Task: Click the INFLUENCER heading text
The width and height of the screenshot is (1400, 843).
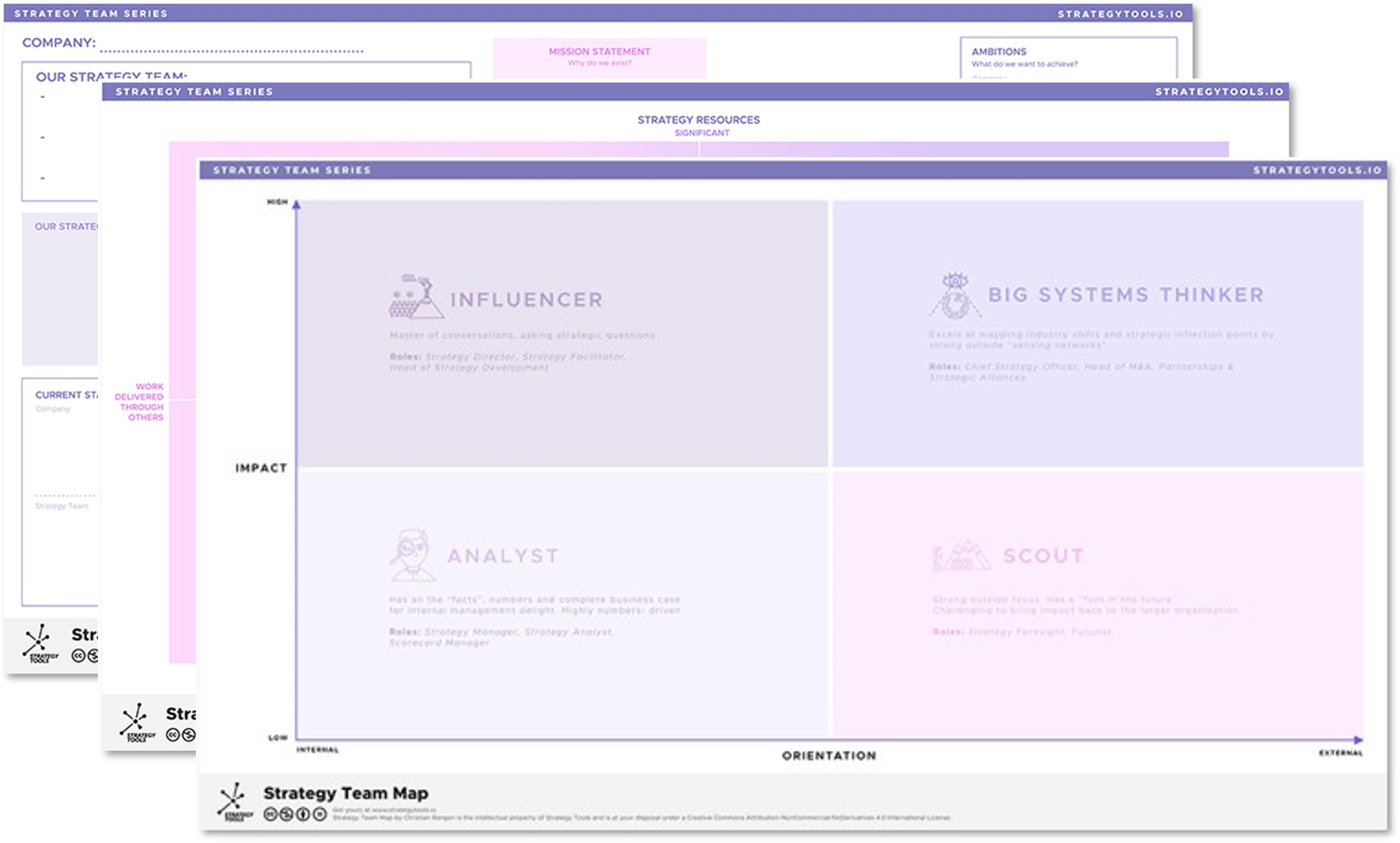Action: click(526, 300)
